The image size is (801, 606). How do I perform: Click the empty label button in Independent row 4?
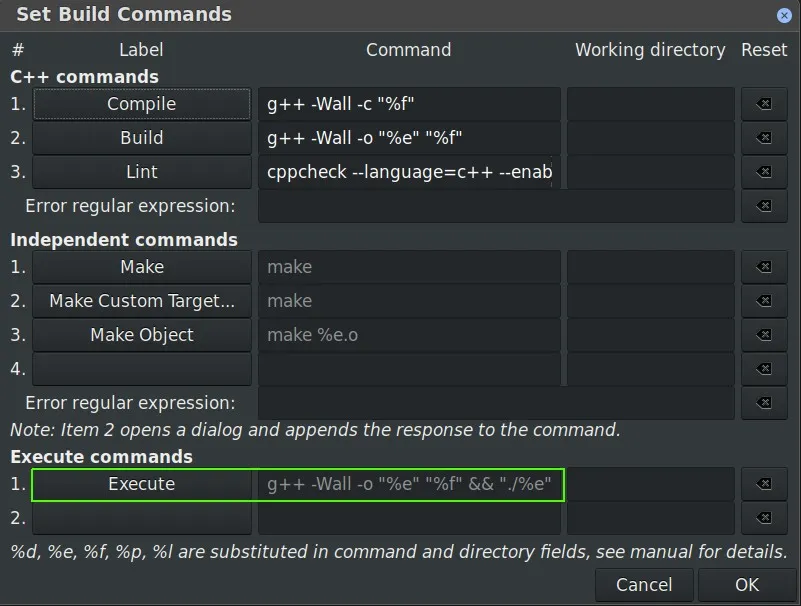(x=142, y=369)
